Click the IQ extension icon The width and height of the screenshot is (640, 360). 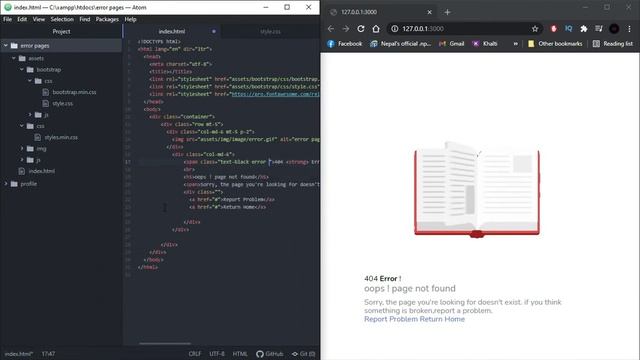coord(569,29)
